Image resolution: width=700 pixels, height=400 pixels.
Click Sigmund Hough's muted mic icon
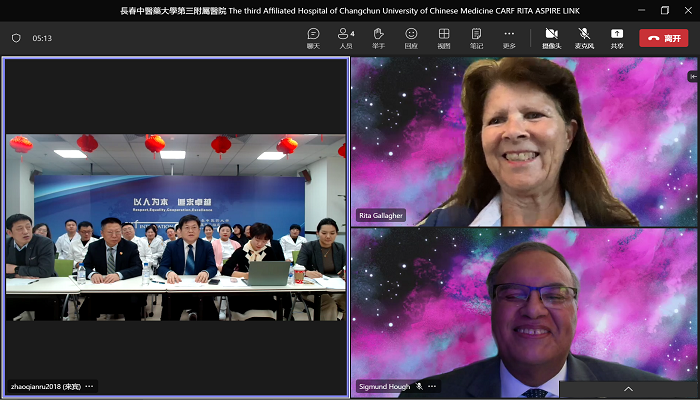420,386
